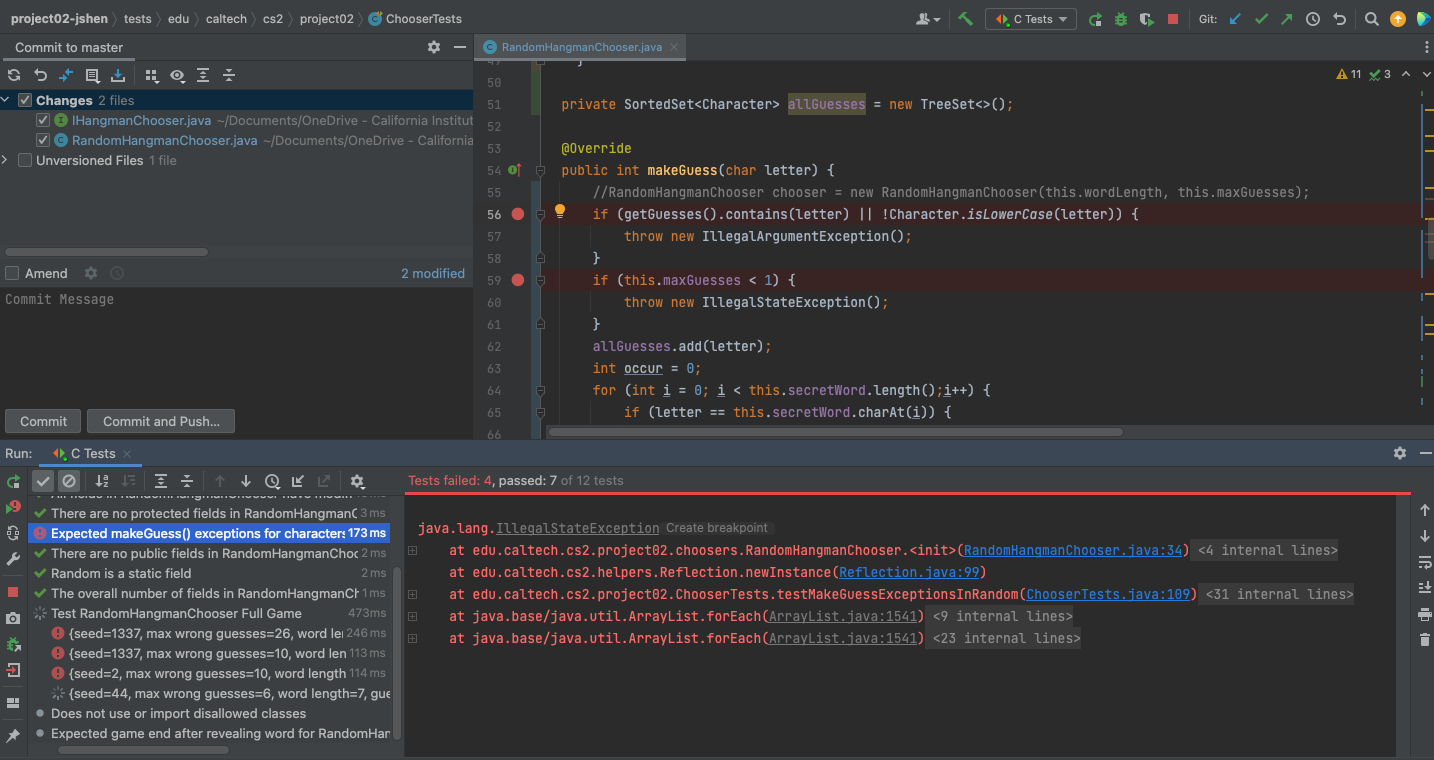Click the breakpoint on line 56
Image resolution: width=1434 pixels, height=760 pixels.
click(518, 214)
